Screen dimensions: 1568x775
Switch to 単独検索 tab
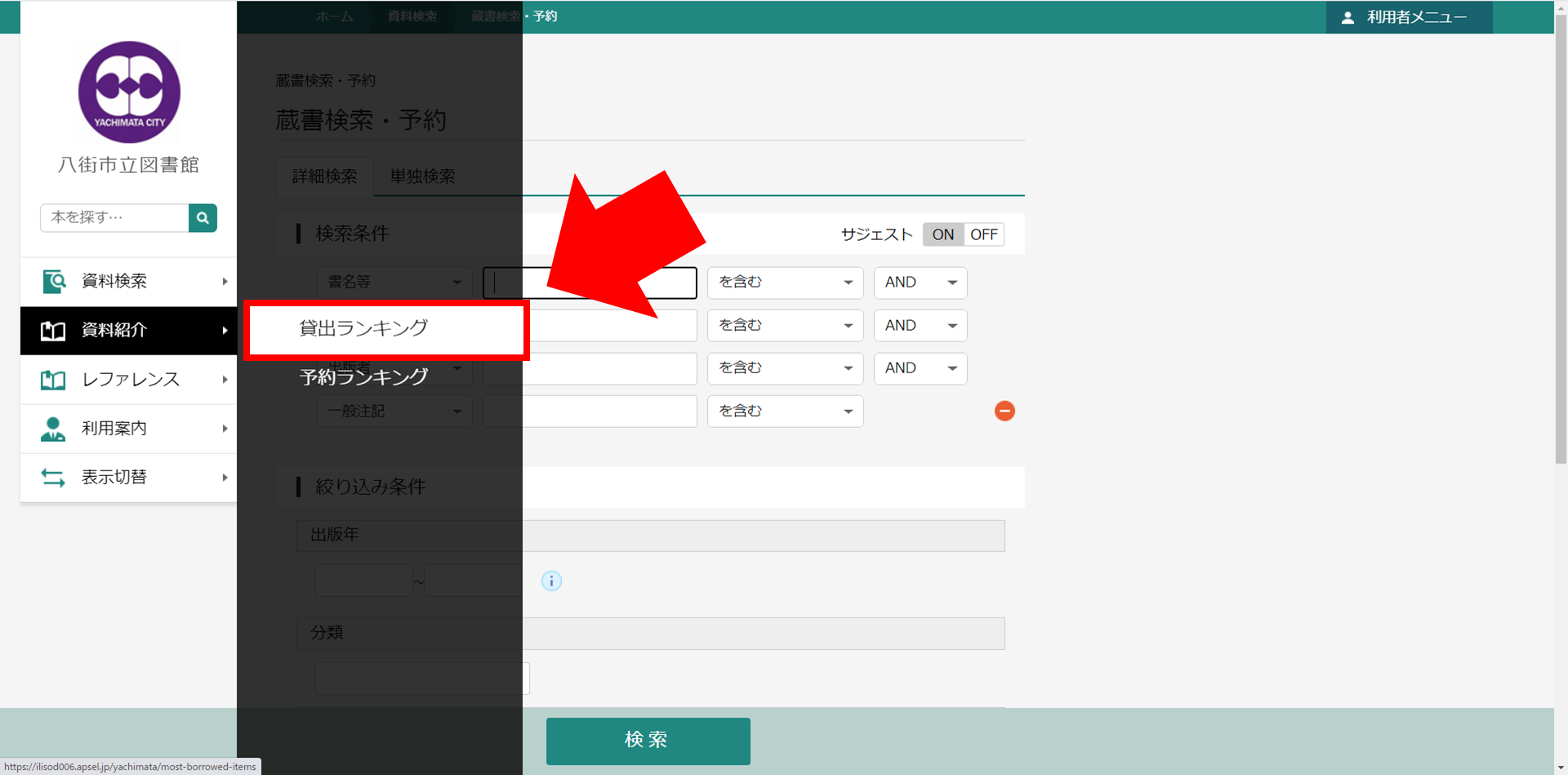coord(422,176)
